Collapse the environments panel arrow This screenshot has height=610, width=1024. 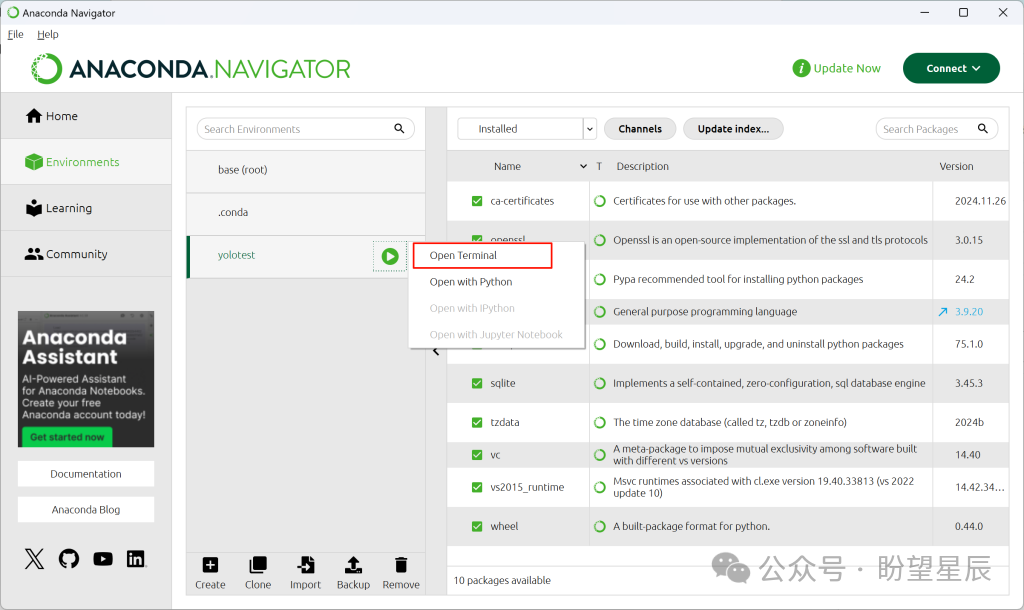coord(436,351)
